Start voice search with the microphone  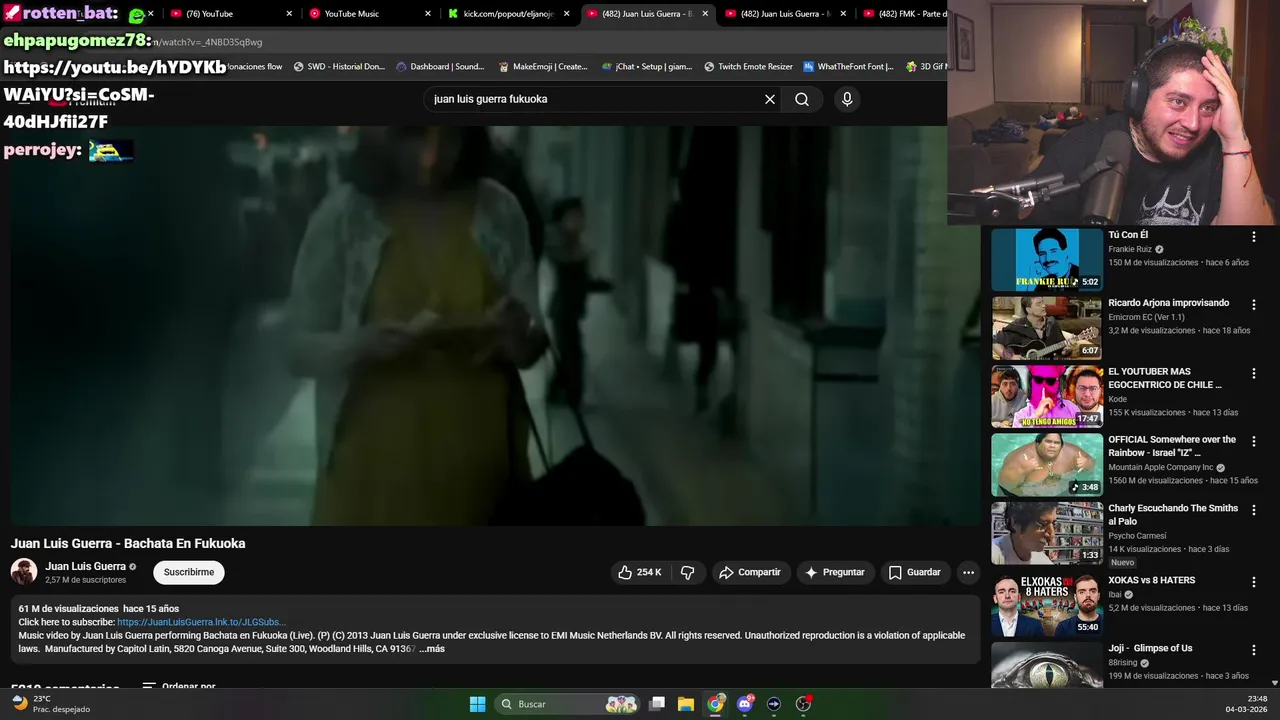coord(847,99)
